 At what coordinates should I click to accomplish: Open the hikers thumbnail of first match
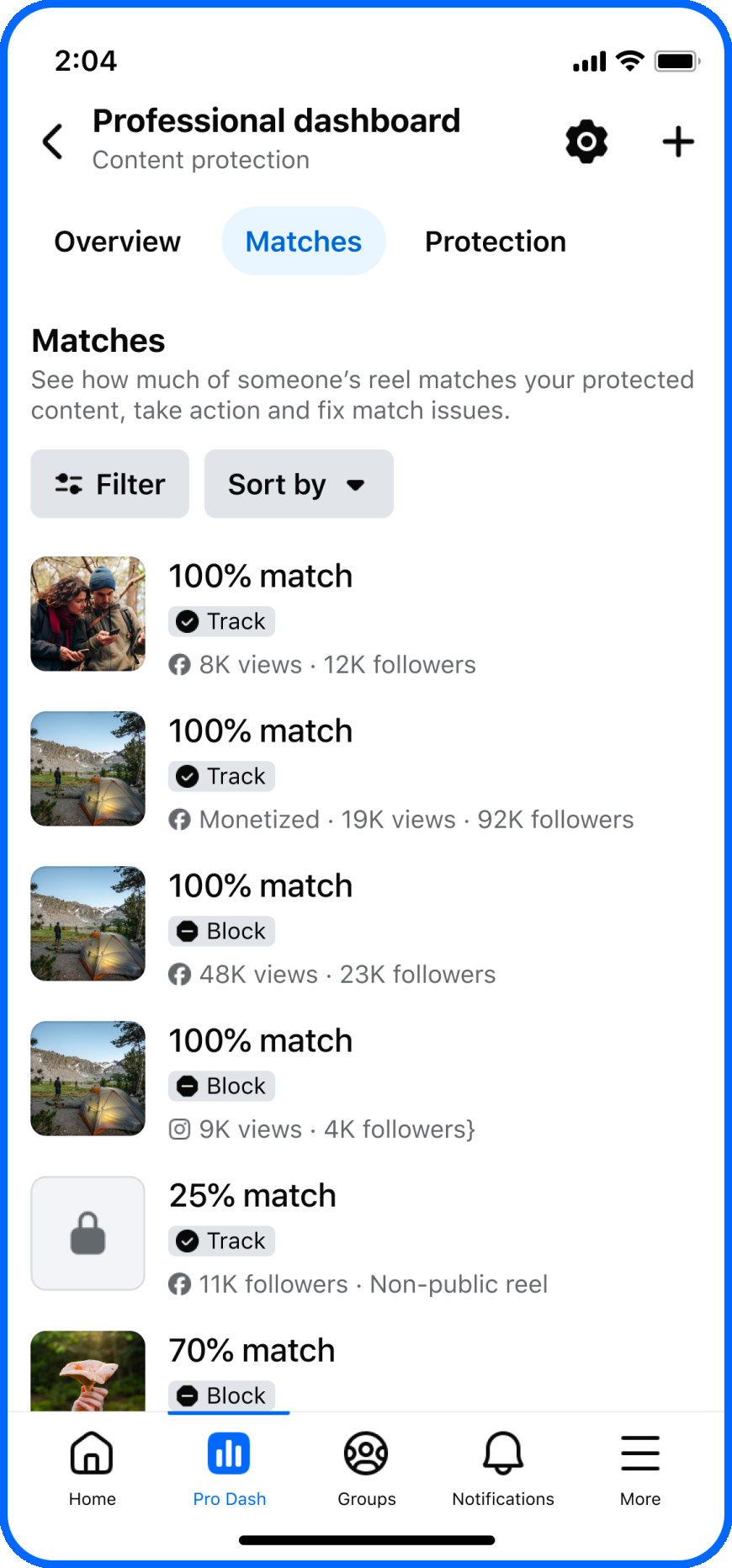coord(88,614)
